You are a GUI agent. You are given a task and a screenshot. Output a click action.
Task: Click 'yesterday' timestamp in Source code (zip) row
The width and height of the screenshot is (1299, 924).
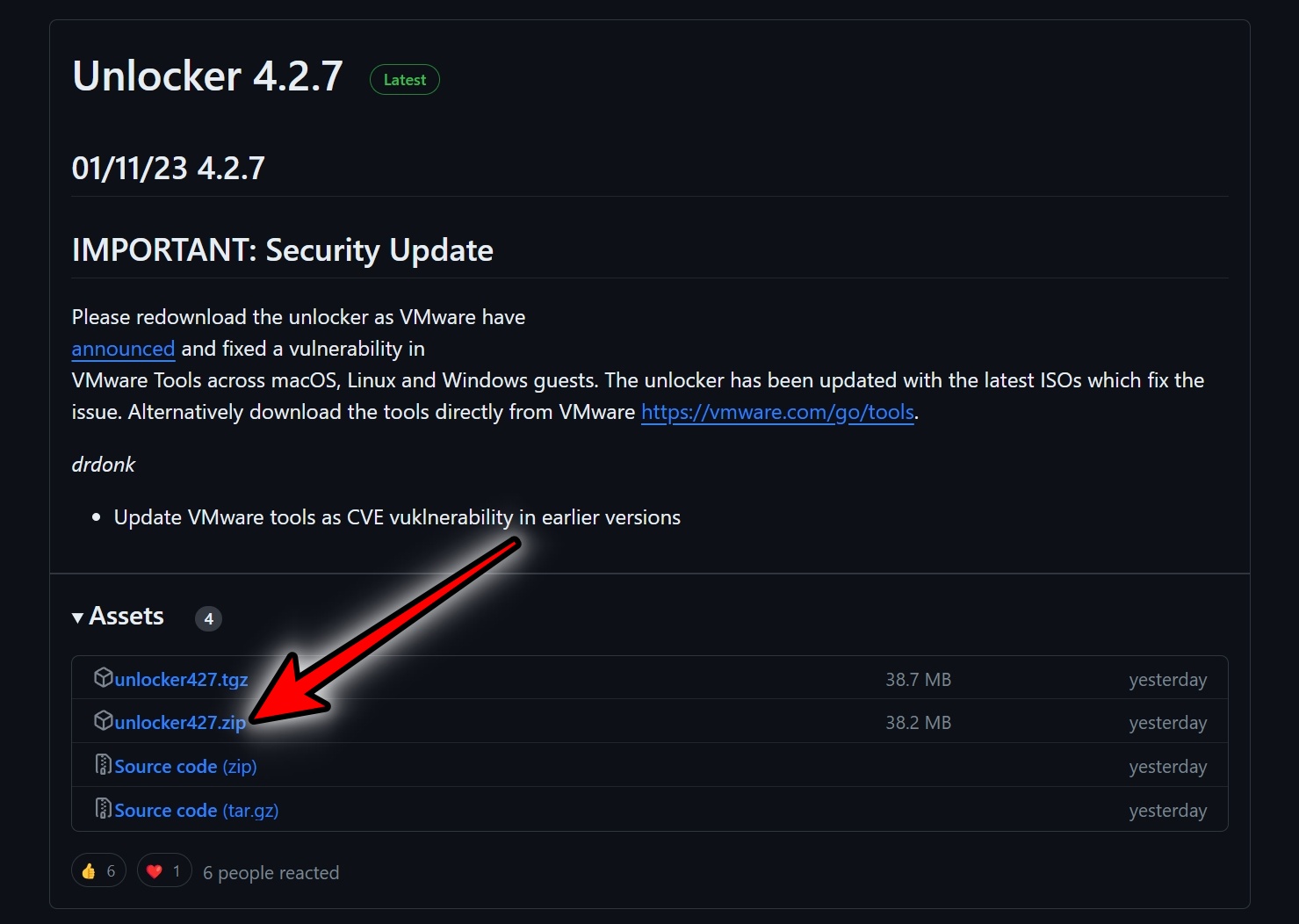tap(1167, 767)
